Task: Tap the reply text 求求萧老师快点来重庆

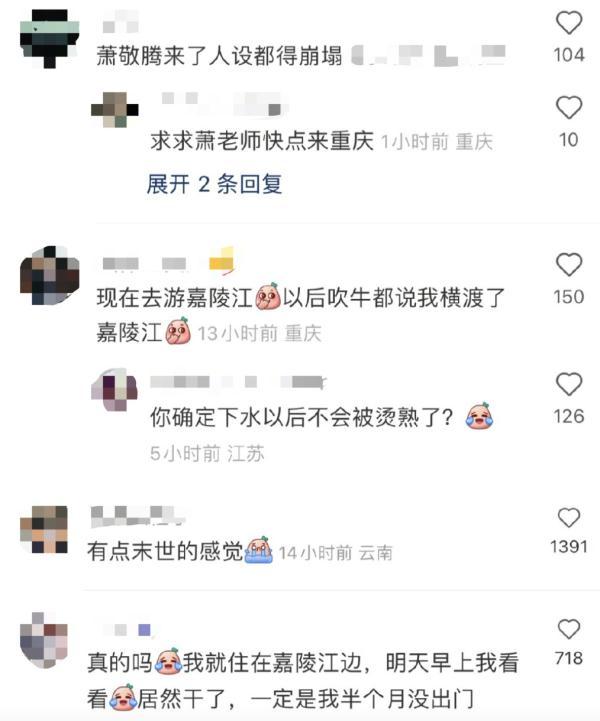Action: pyautogui.click(x=262, y=141)
